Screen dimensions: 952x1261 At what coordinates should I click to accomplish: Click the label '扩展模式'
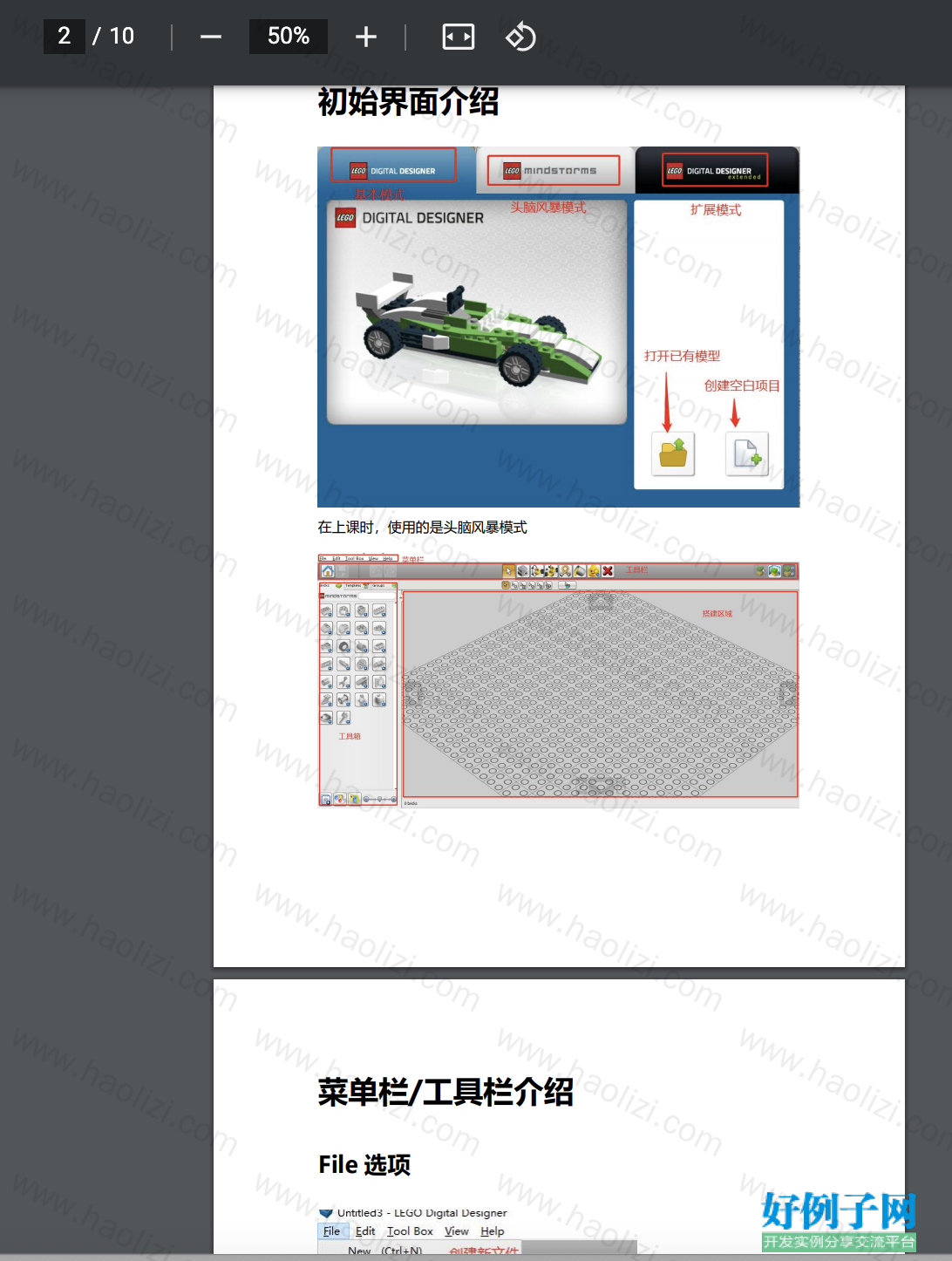tap(716, 210)
